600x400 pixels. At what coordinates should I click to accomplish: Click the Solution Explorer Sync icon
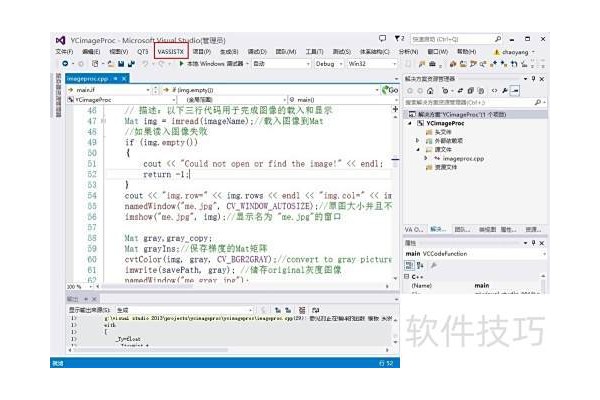[x=460, y=91]
